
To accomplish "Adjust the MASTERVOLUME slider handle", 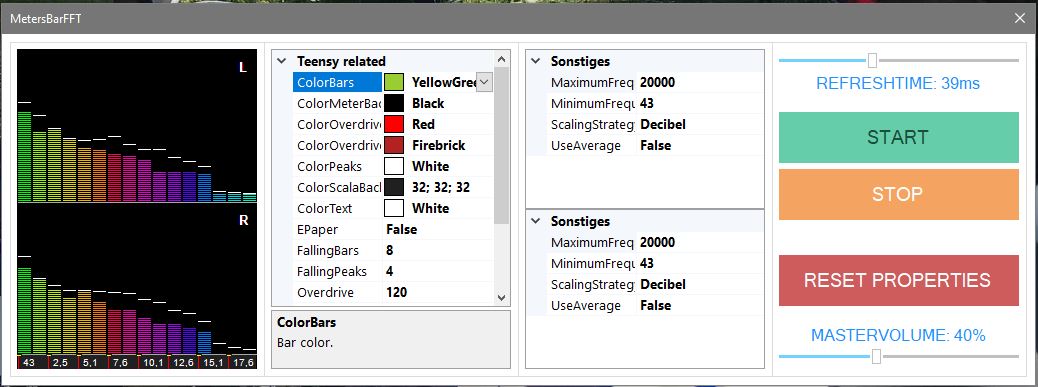I will tap(876, 357).
